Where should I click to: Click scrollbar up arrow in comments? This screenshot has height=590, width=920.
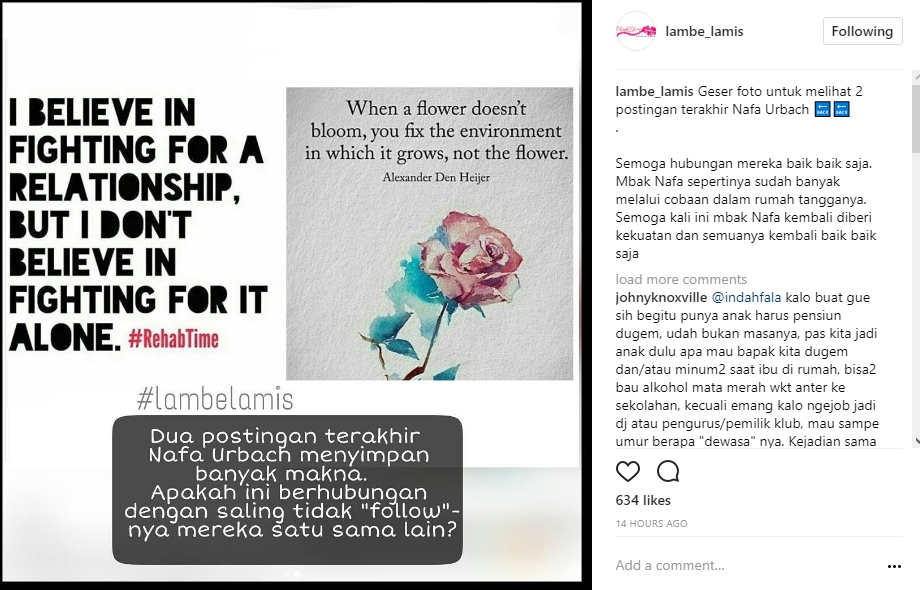pos(916,76)
